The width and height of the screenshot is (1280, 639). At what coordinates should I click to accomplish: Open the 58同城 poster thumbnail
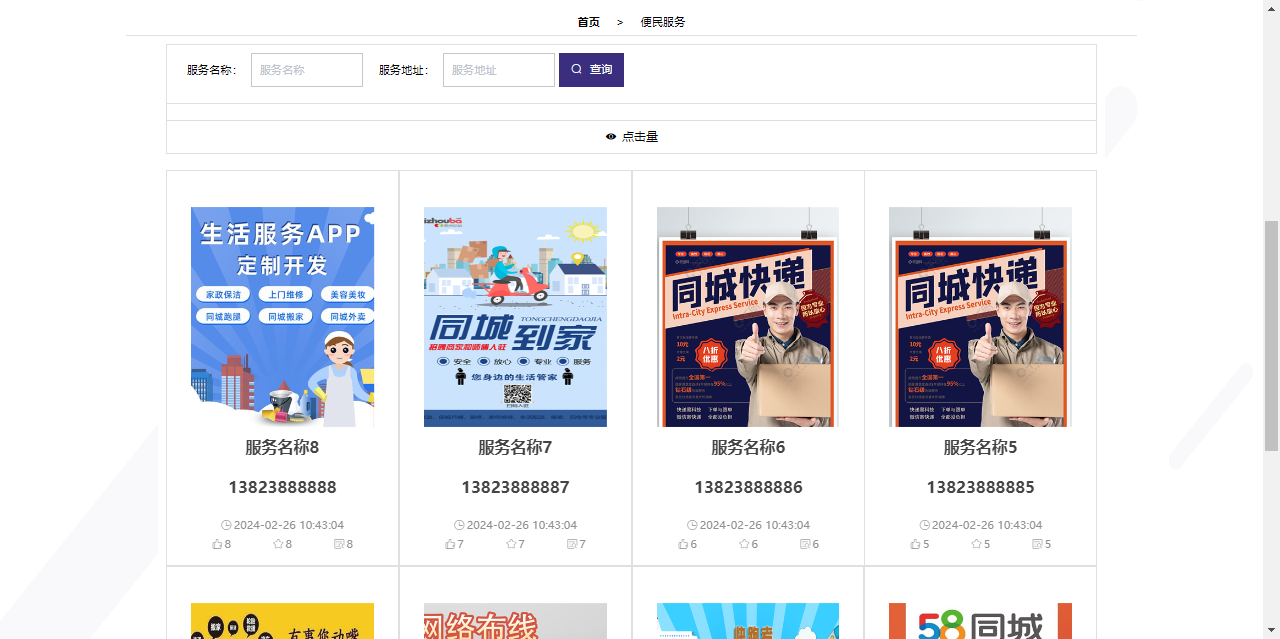(x=980, y=621)
